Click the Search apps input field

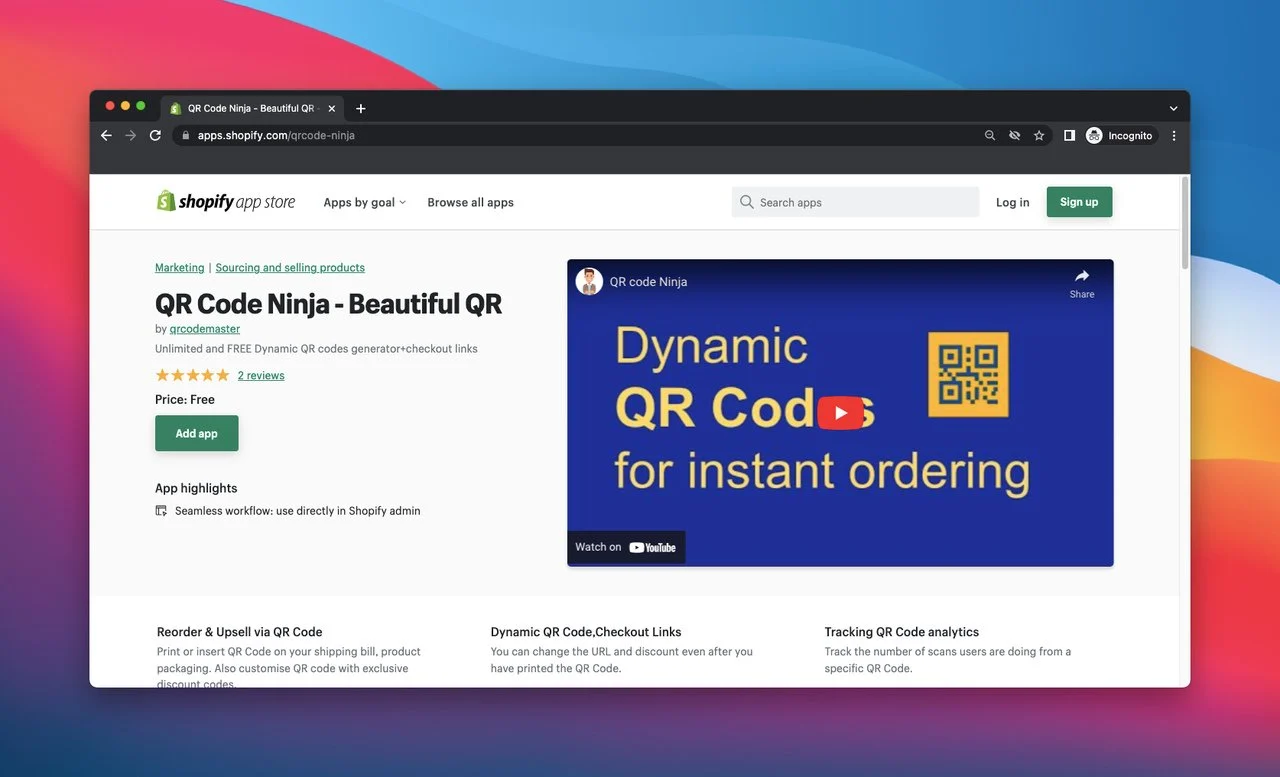pyautogui.click(x=855, y=202)
